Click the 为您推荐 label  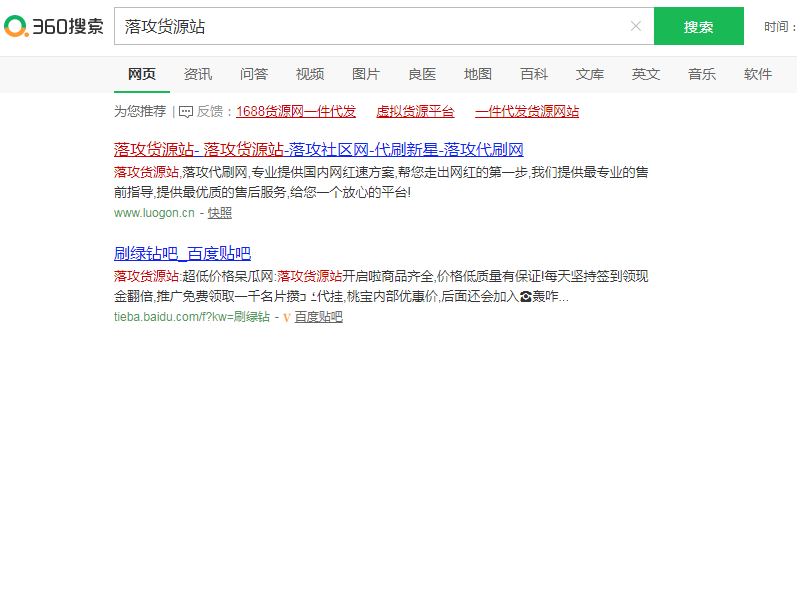point(140,111)
